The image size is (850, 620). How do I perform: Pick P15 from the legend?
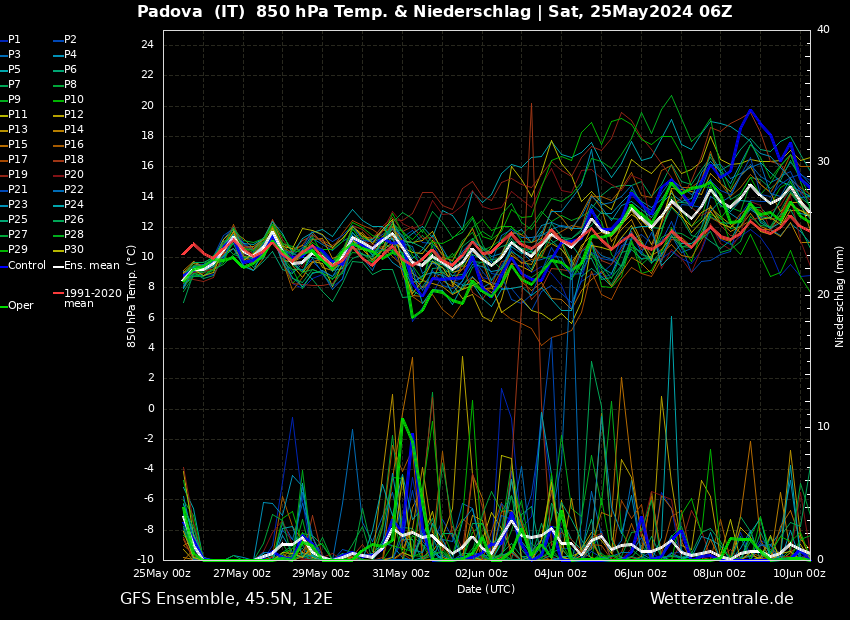coord(17,145)
